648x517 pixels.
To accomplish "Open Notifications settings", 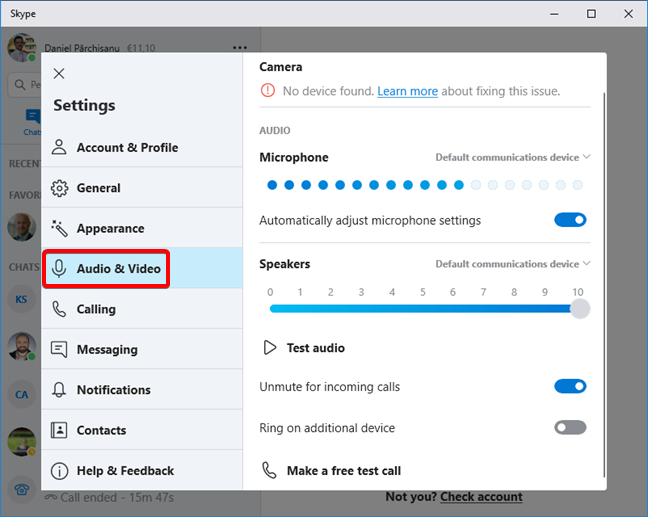I will click(x=142, y=390).
